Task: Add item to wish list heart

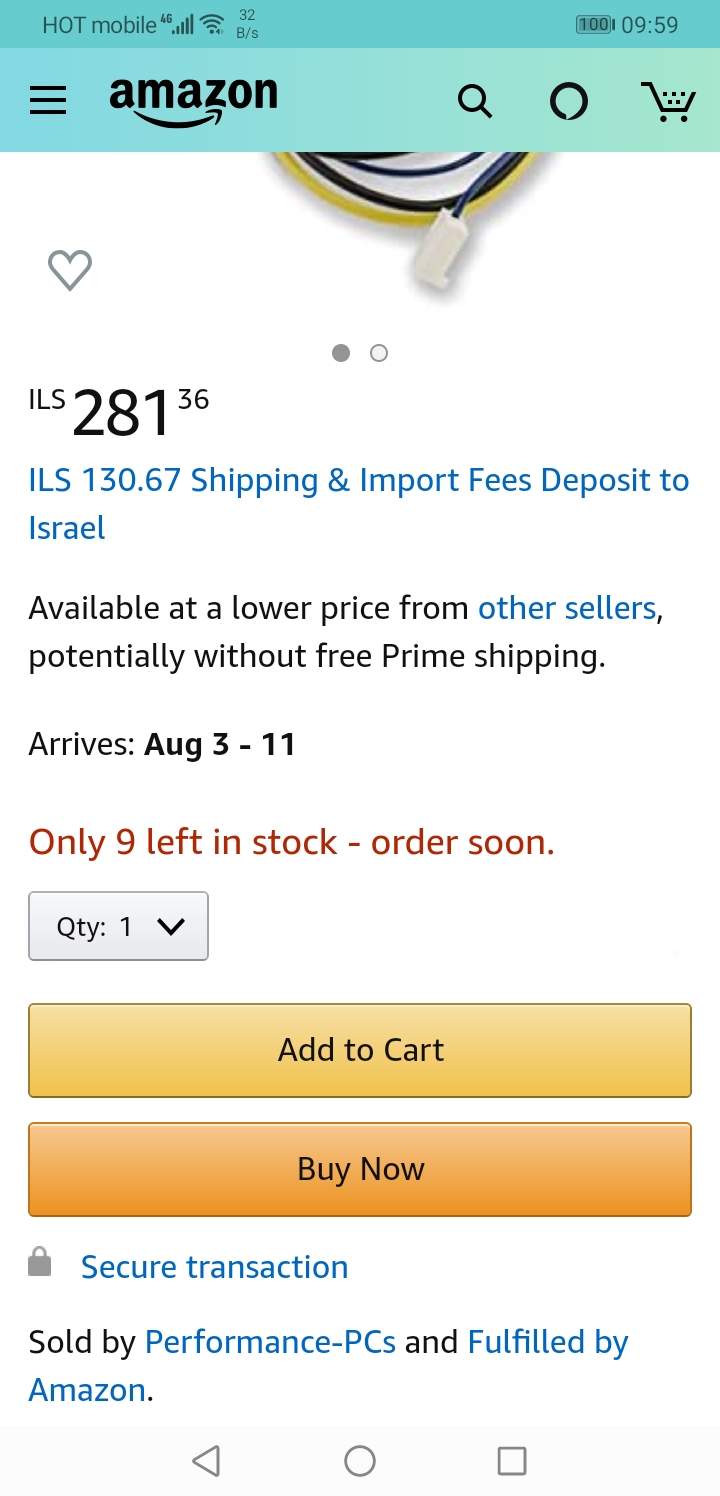Action: (70, 270)
